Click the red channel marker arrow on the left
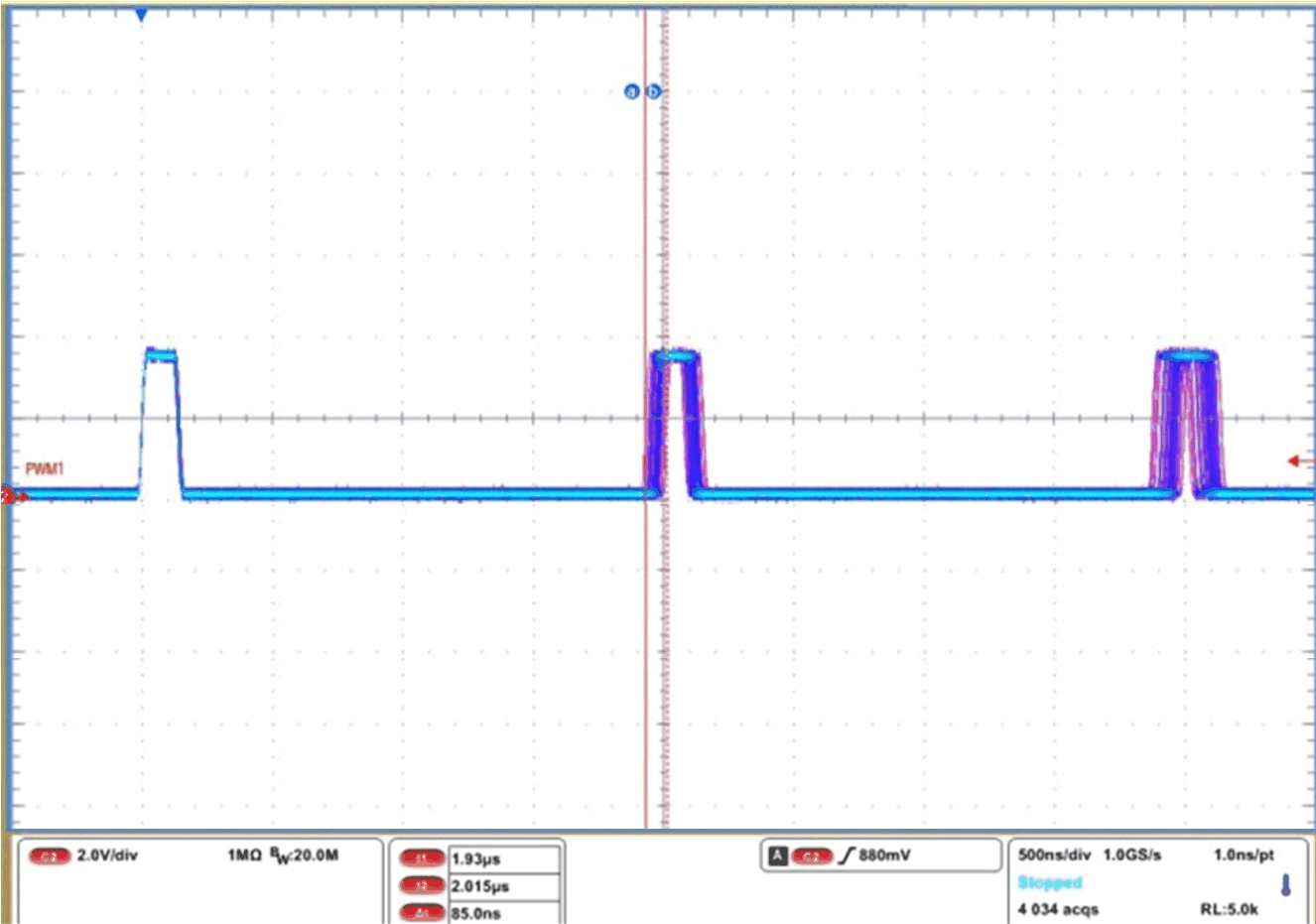 point(8,495)
